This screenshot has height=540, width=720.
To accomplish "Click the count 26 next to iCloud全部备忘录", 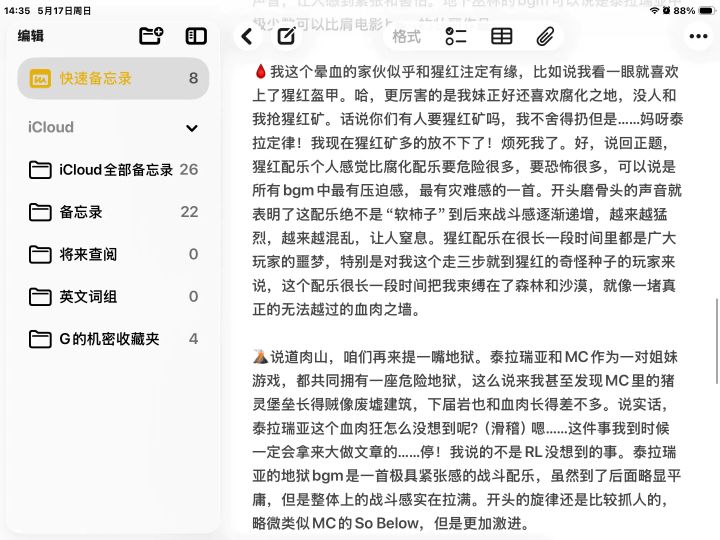I will point(189,169).
